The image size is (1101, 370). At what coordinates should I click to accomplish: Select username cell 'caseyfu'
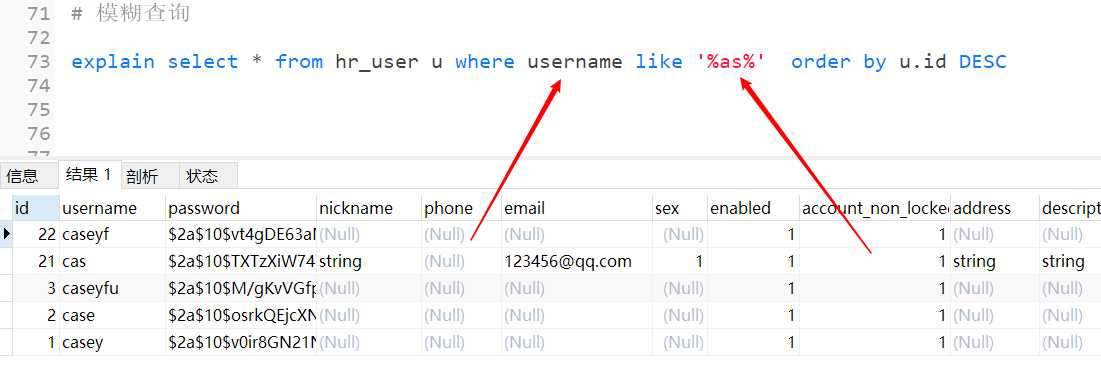112,289
